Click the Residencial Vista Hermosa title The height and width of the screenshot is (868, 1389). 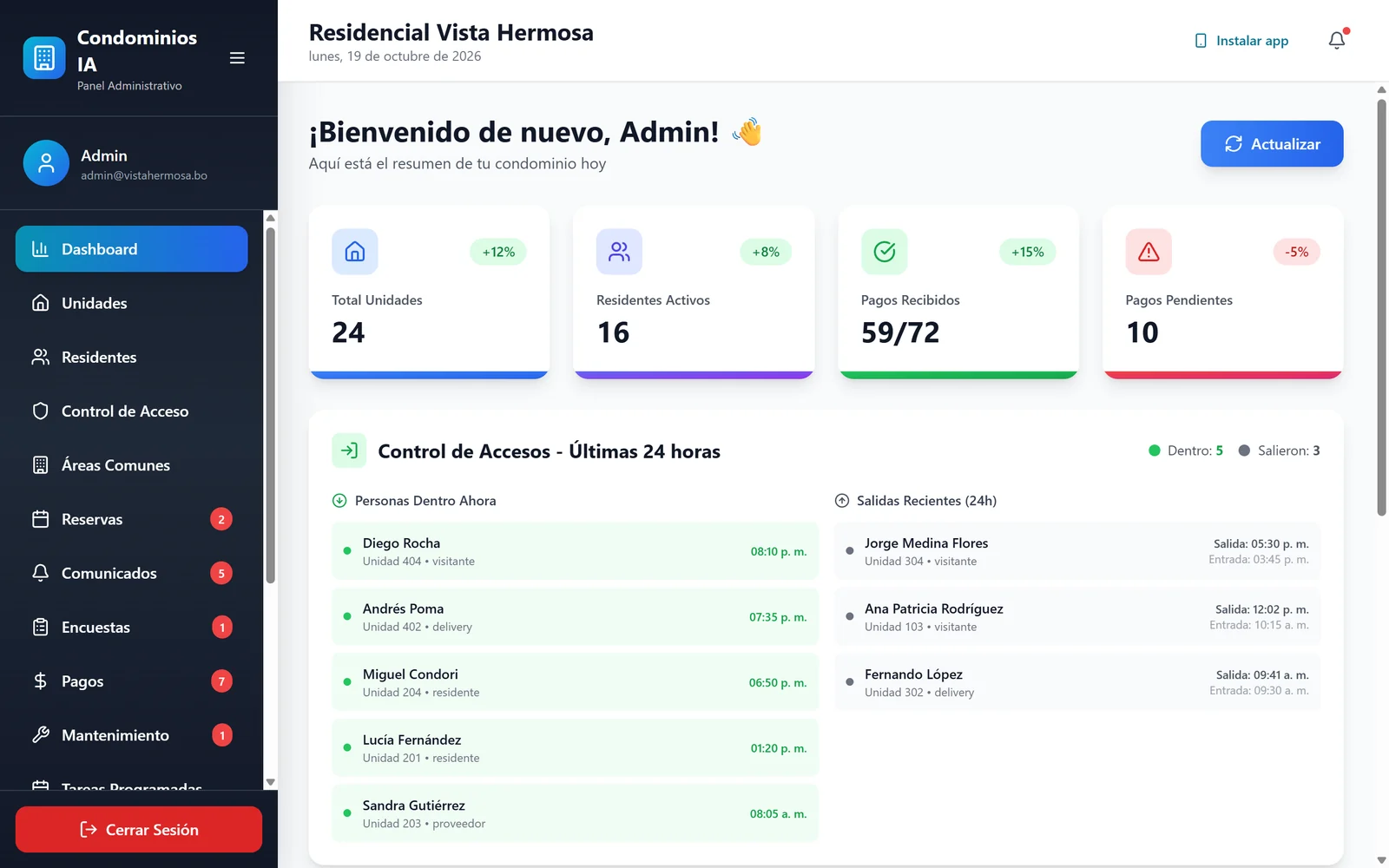pos(451,32)
